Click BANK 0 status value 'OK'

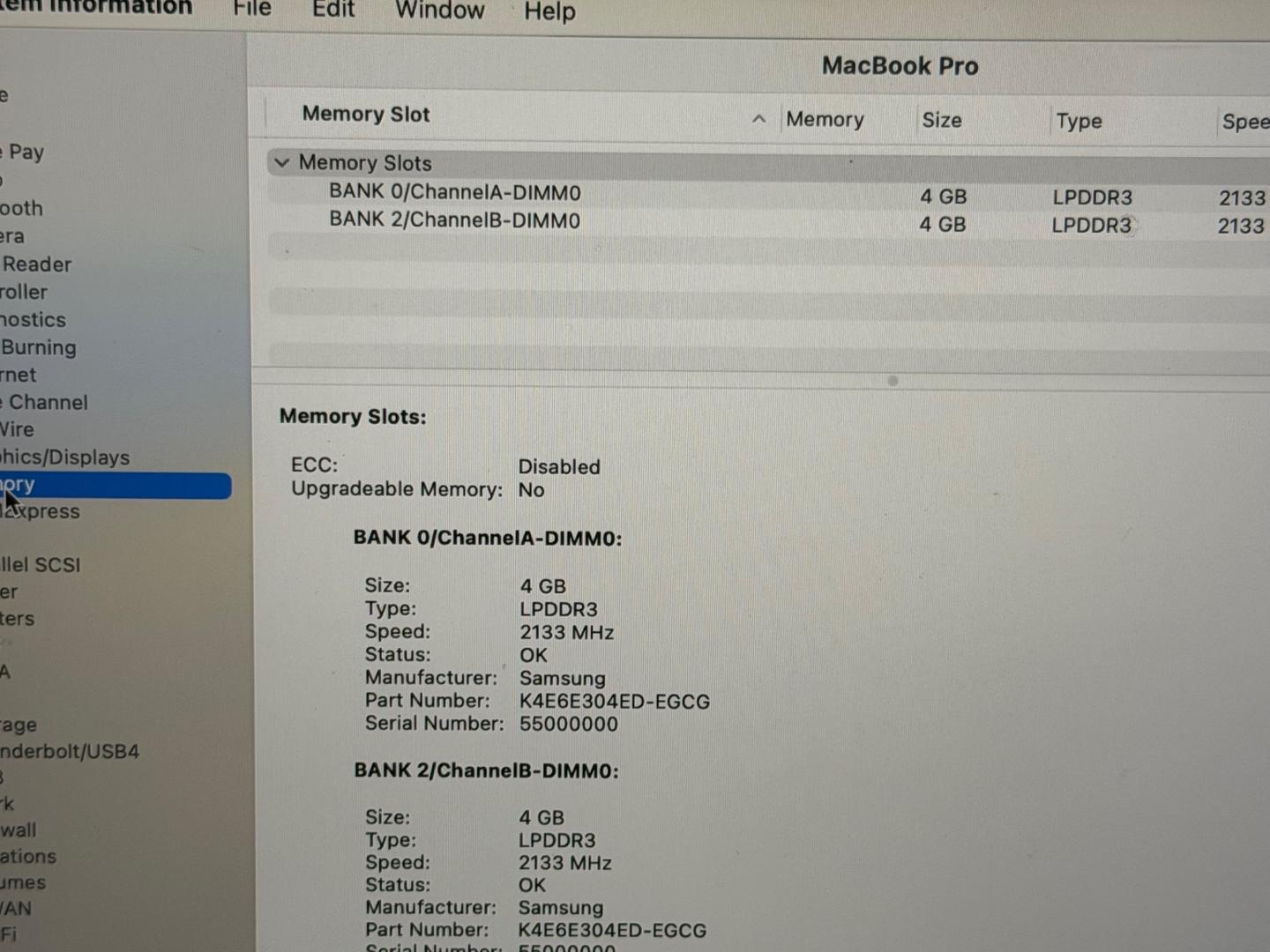pos(534,655)
